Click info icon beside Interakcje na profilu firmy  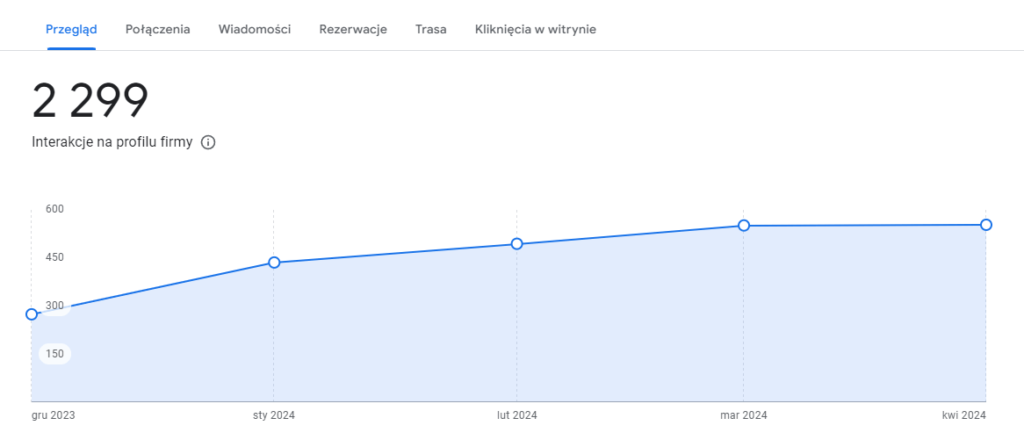pos(208,142)
